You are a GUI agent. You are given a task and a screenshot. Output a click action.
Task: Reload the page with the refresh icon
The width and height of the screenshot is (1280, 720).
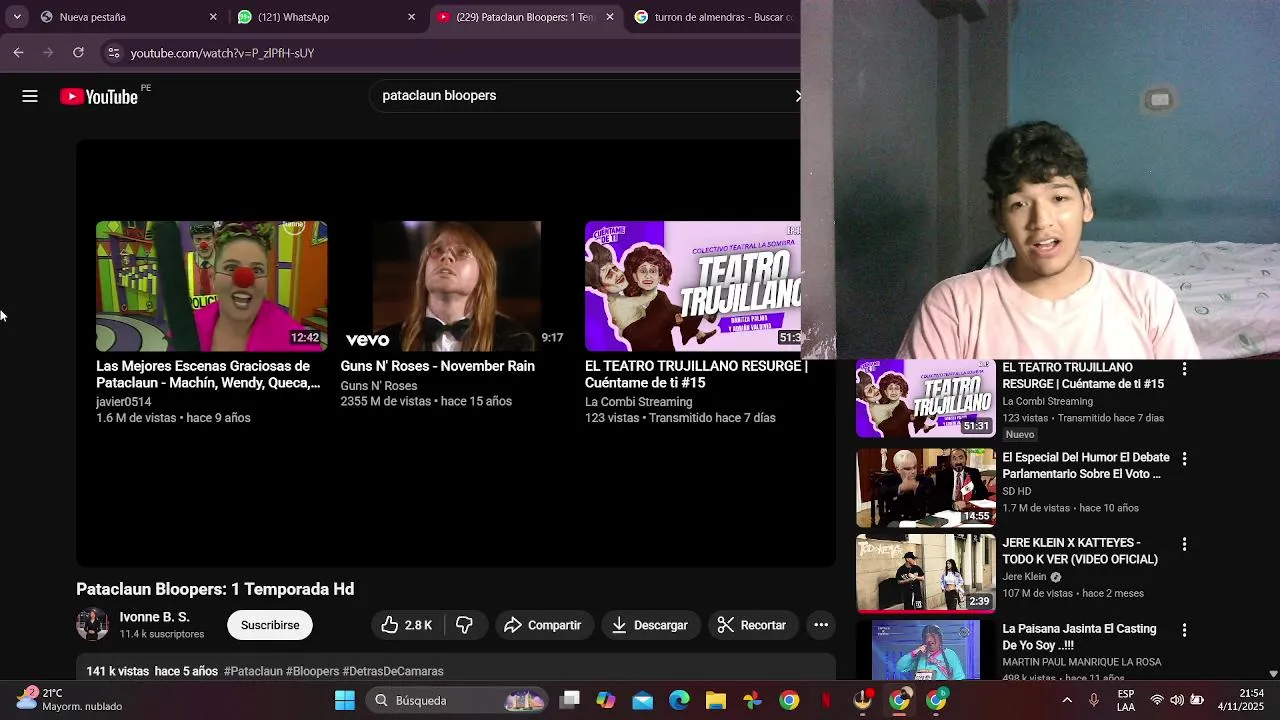point(78,52)
